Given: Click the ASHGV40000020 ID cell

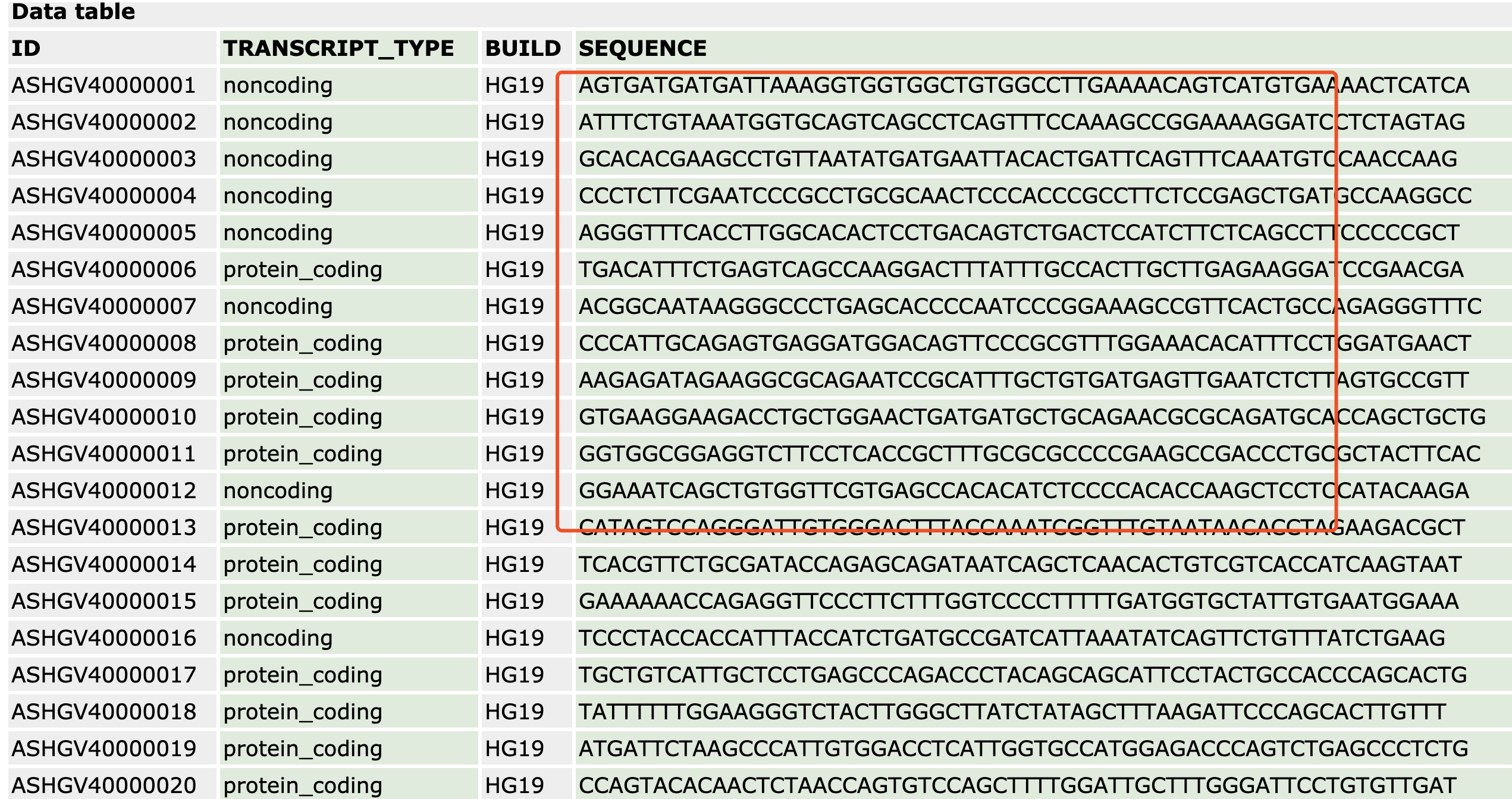Looking at the screenshot, I should [103, 785].
